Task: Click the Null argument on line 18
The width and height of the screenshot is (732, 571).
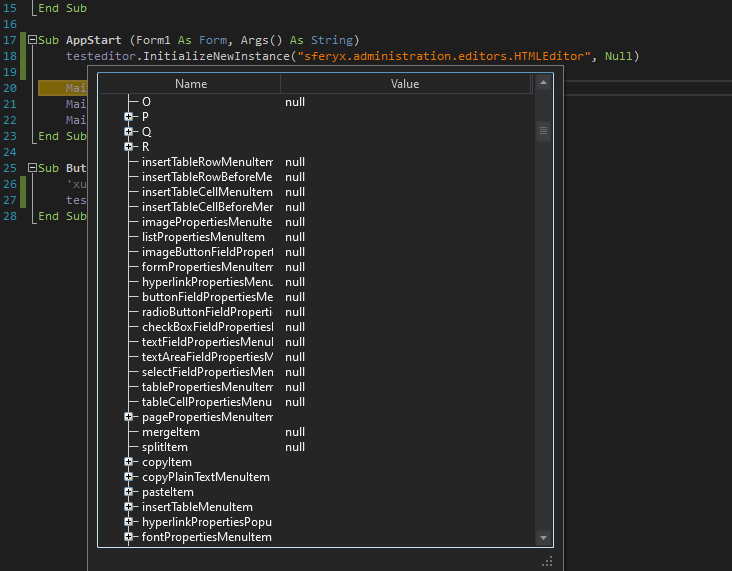Action: pos(619,56)
